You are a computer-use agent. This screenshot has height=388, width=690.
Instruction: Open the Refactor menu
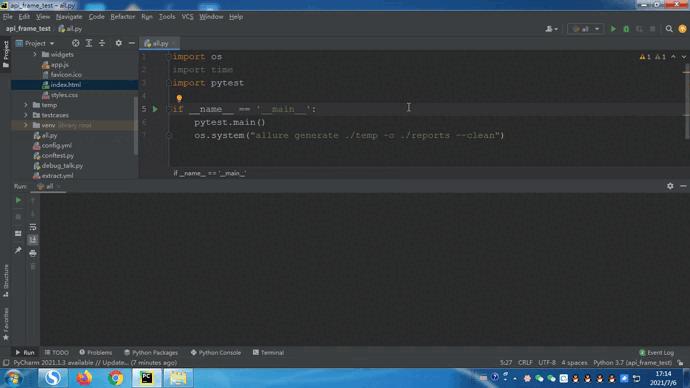click(x=123, y=17)
